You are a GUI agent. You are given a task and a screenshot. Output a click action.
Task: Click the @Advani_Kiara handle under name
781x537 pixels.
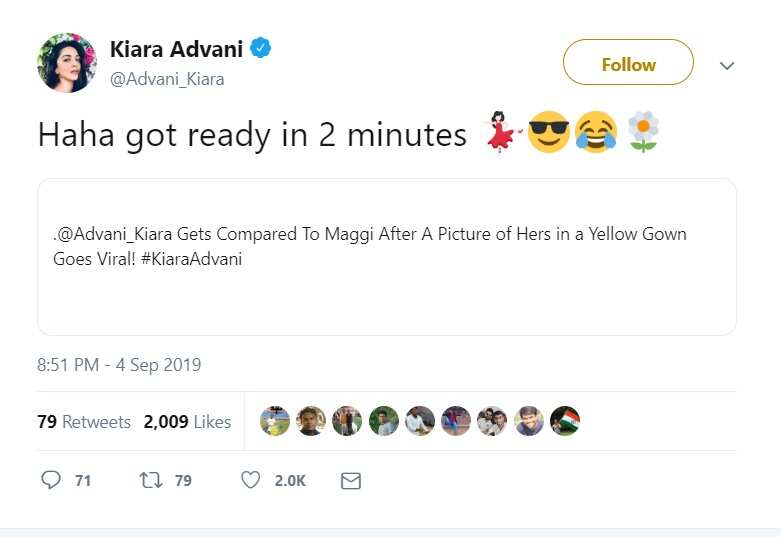coord(167,79)
